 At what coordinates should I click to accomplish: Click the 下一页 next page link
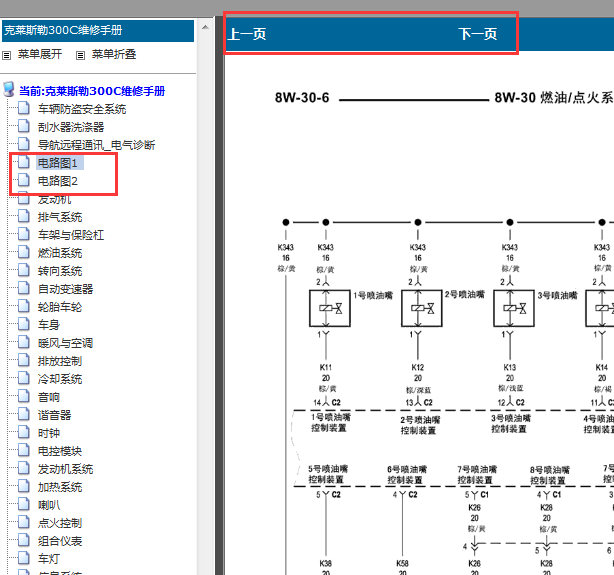pyautogui.click(x=478, y=34)
